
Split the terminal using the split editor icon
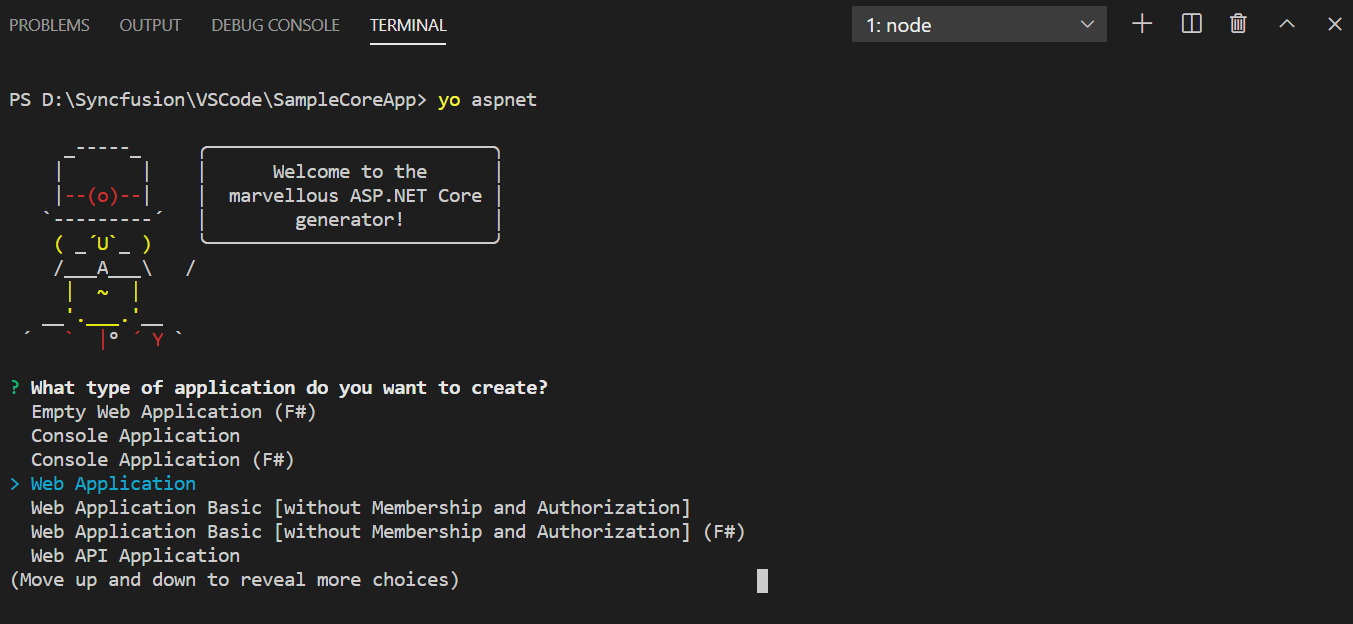point(1190,23)
